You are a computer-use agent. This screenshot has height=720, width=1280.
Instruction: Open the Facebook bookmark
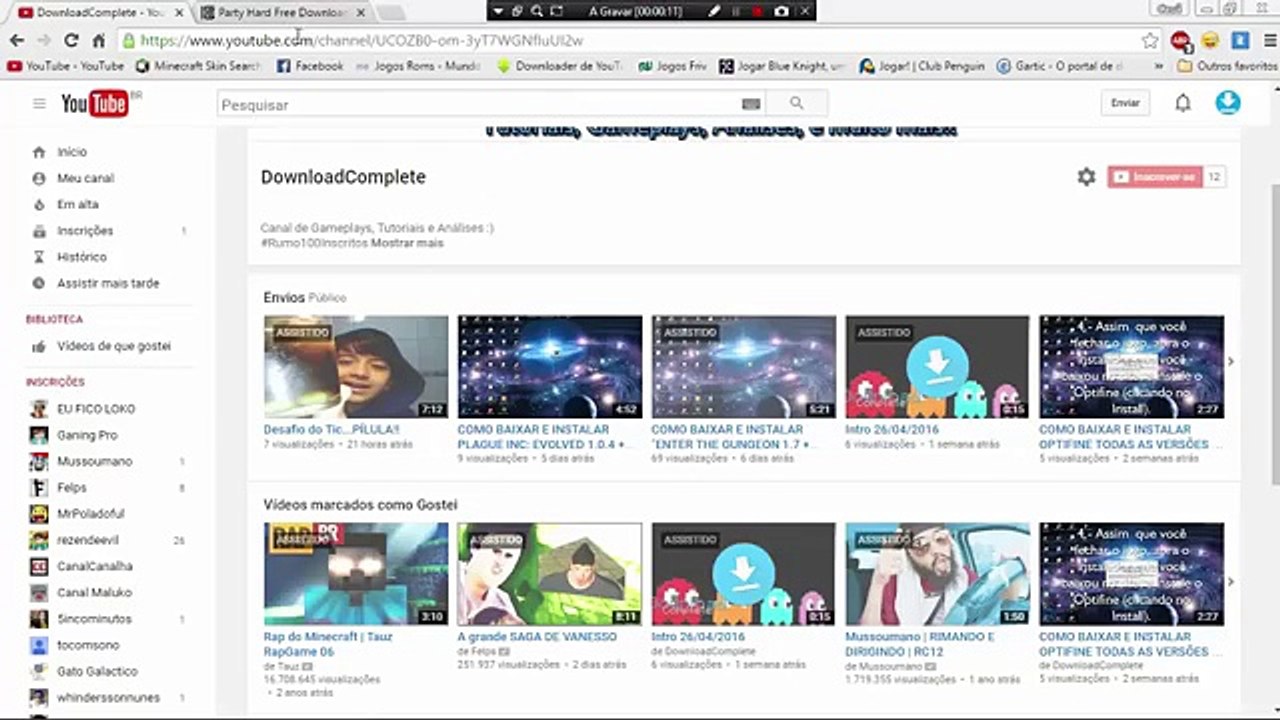[x=310, y=66]
